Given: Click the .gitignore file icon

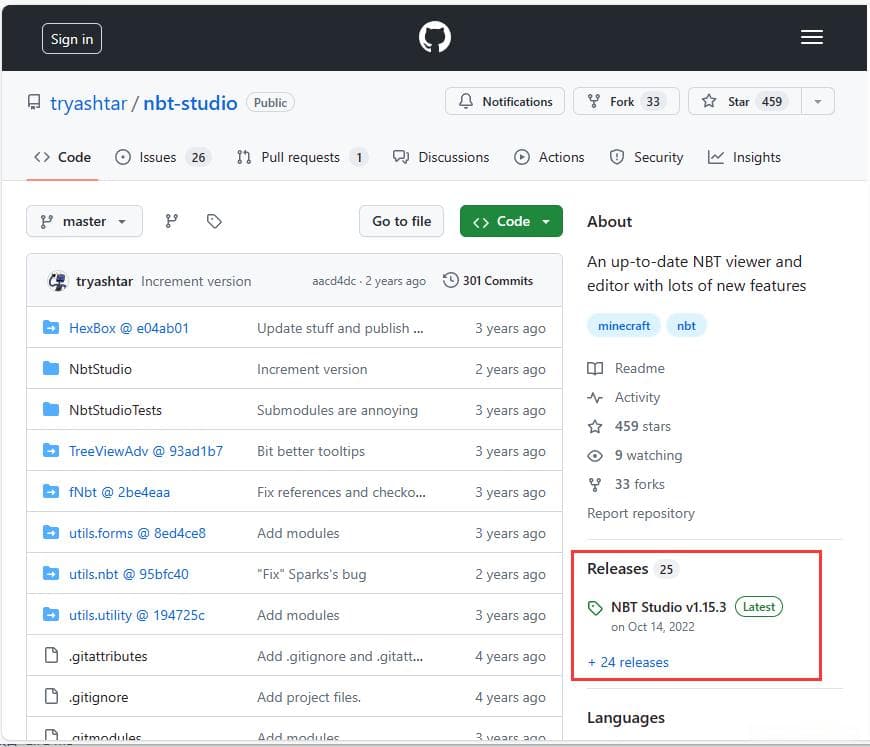Looking at the screenshot, I should tap(51, 696).
